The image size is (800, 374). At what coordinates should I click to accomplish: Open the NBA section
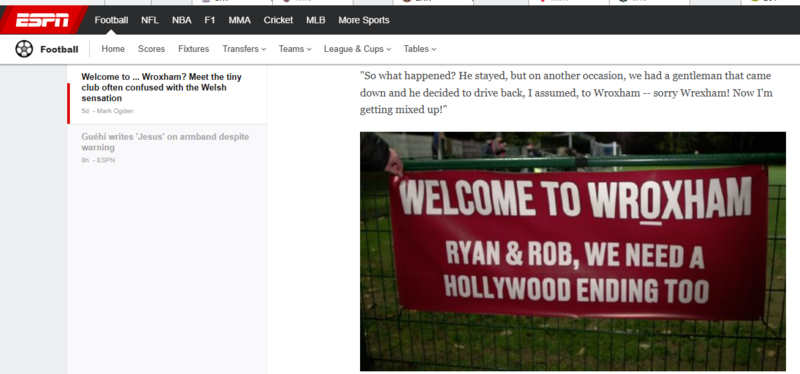[x=182, y=20]
